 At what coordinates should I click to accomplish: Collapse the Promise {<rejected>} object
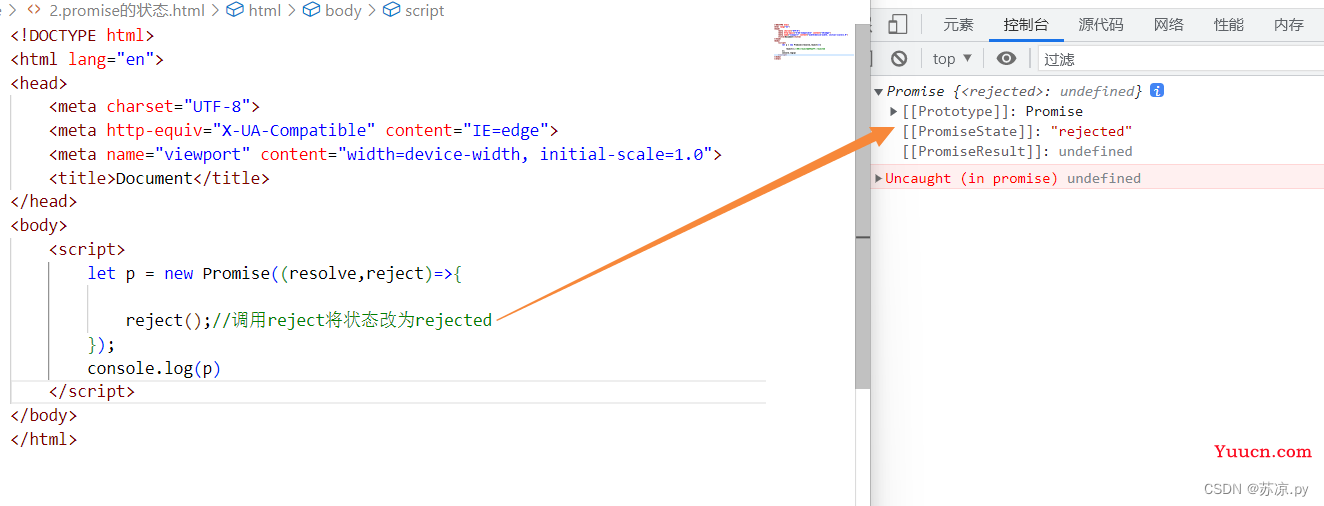(x=878, y=91)
